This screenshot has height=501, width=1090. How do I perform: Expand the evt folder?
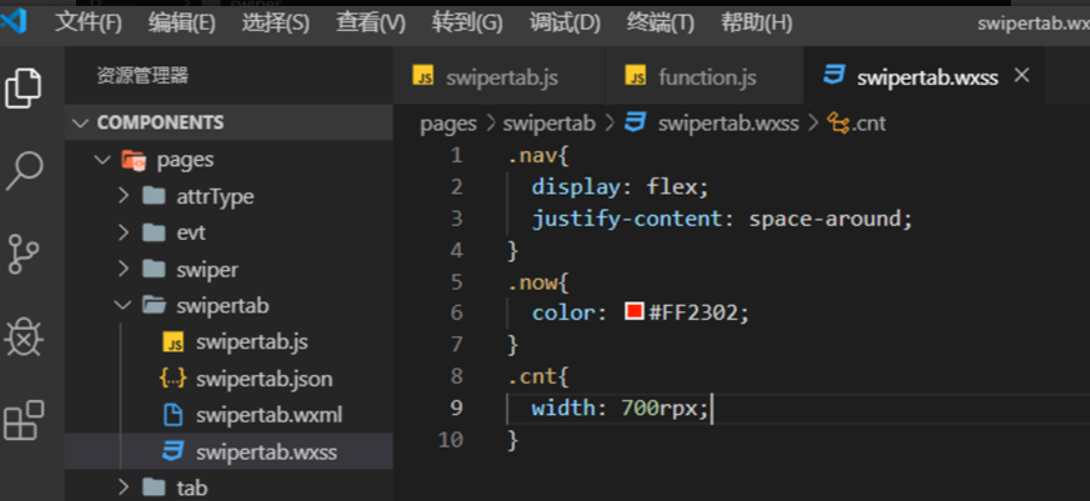point(124,233)
